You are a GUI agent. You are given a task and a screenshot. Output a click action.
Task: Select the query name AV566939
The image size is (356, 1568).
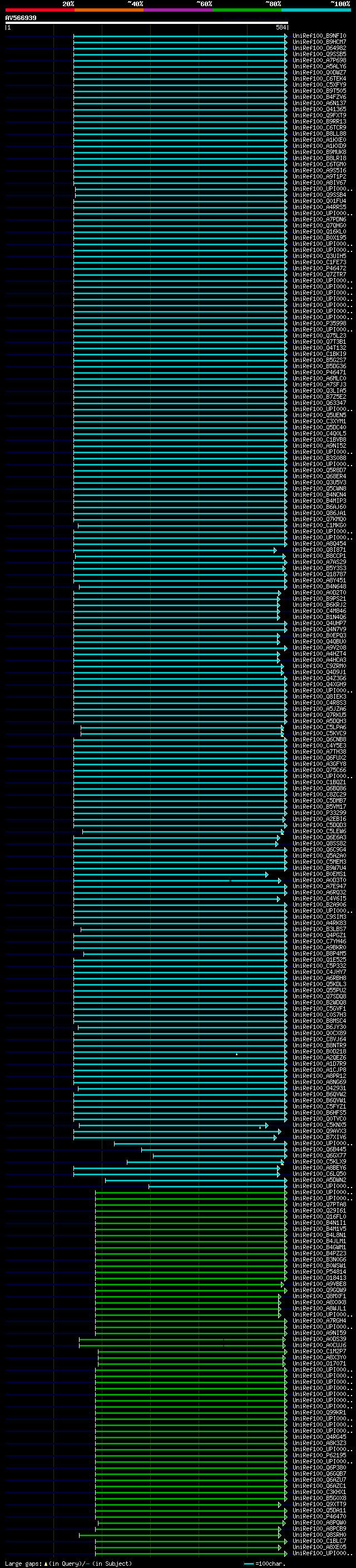pos(21,18)
